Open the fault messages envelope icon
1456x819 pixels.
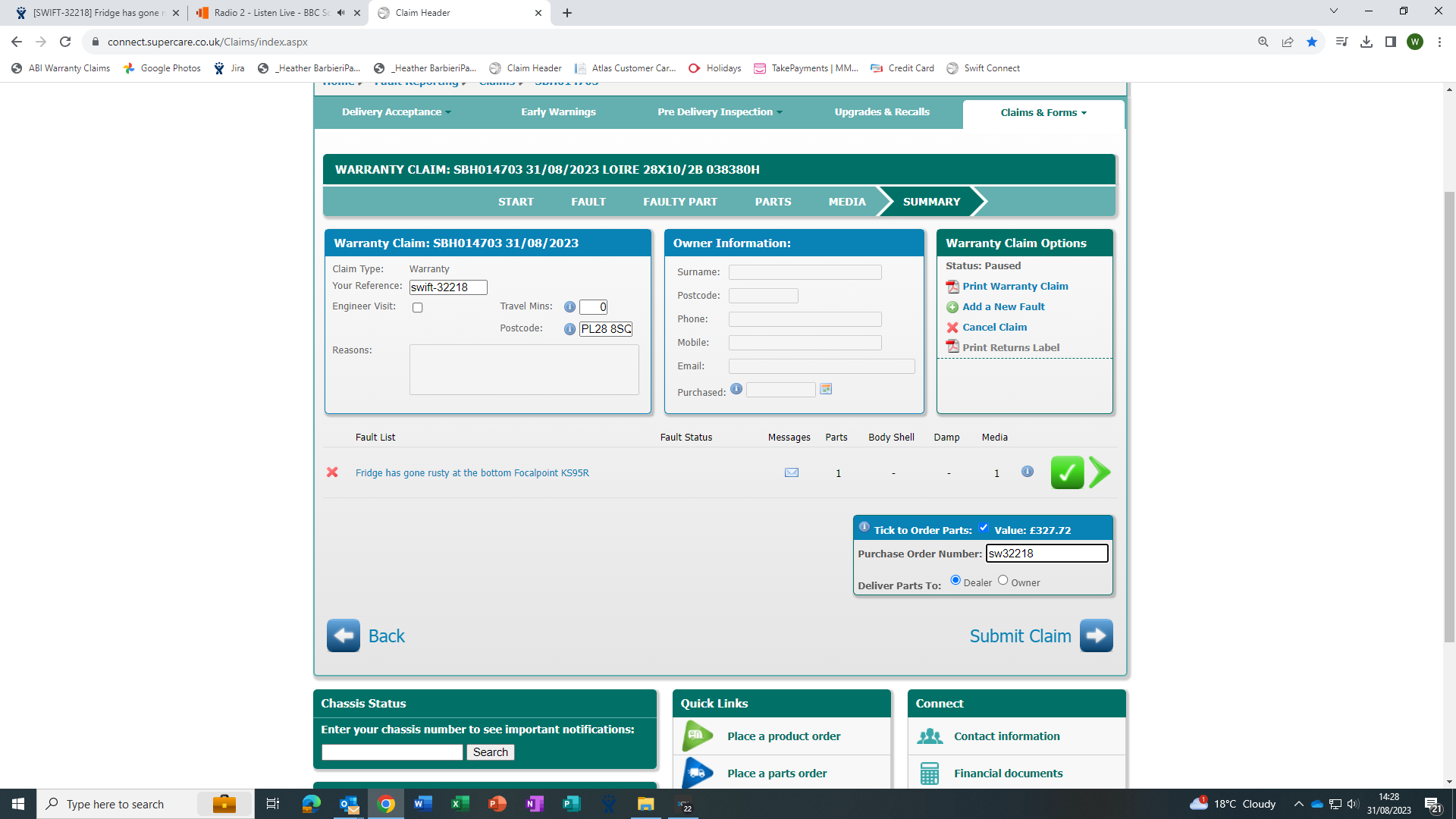click(x=791, y=472)
